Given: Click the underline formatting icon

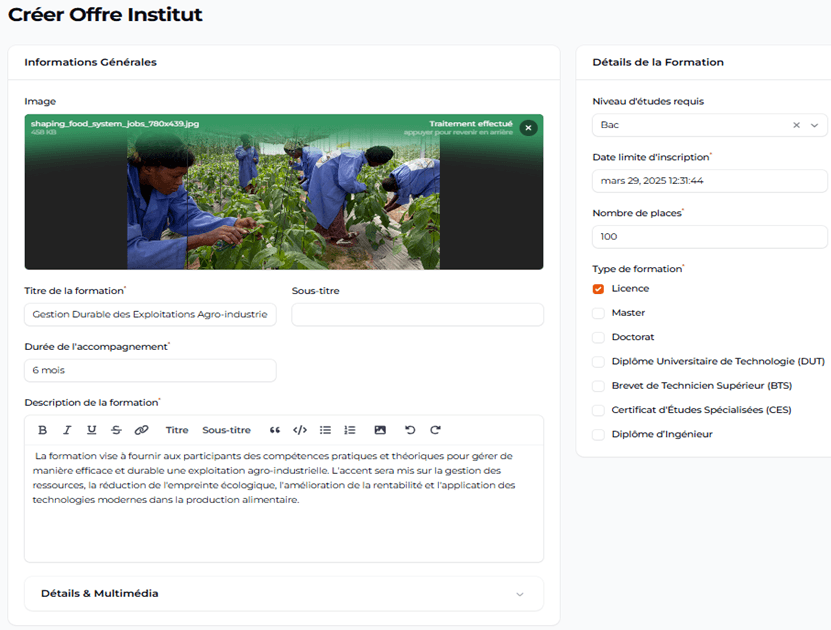Looking at the screenshot, I should pyautogui.click(x=92, y=430).
